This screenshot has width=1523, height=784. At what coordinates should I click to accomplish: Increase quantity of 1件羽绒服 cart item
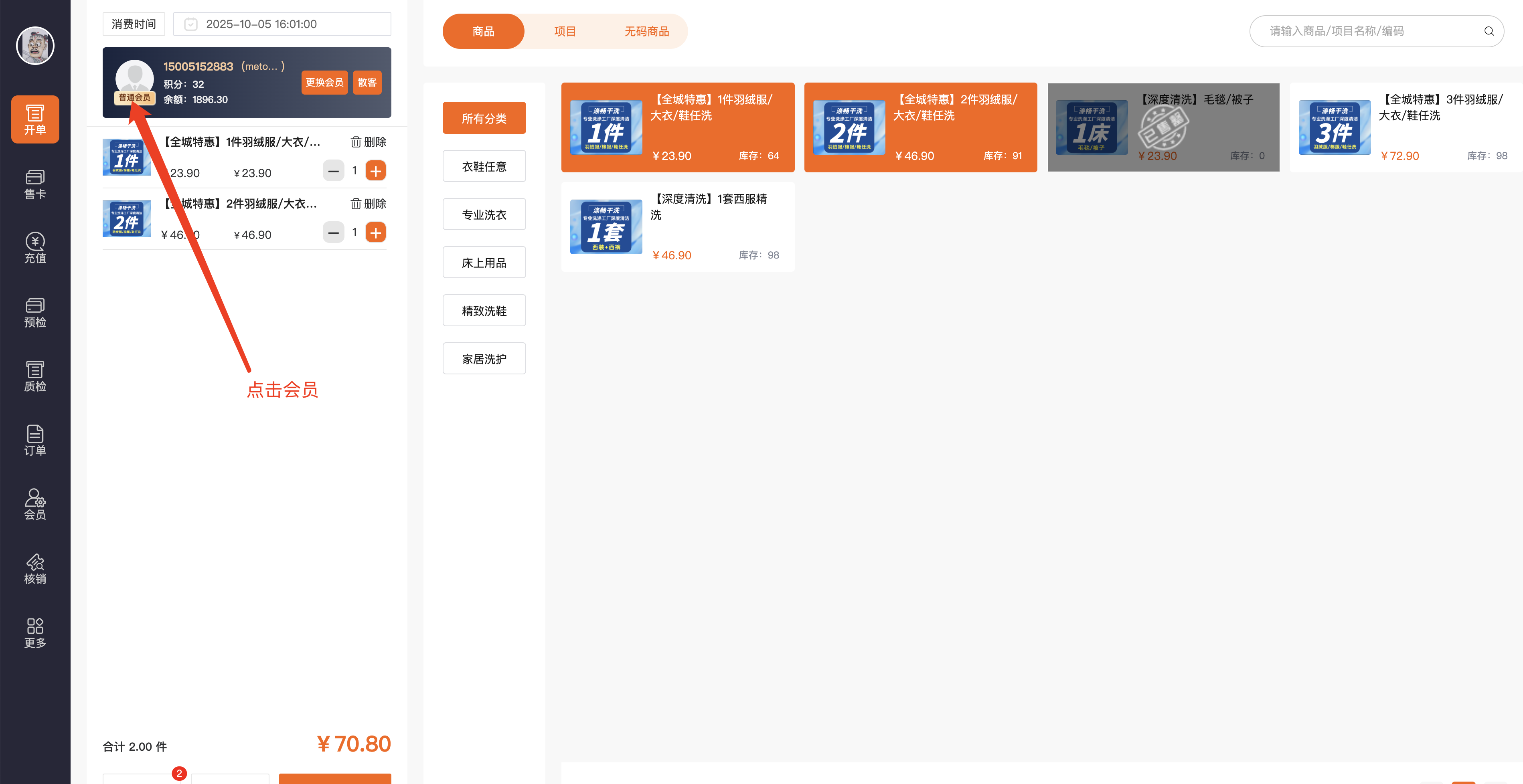375,171
